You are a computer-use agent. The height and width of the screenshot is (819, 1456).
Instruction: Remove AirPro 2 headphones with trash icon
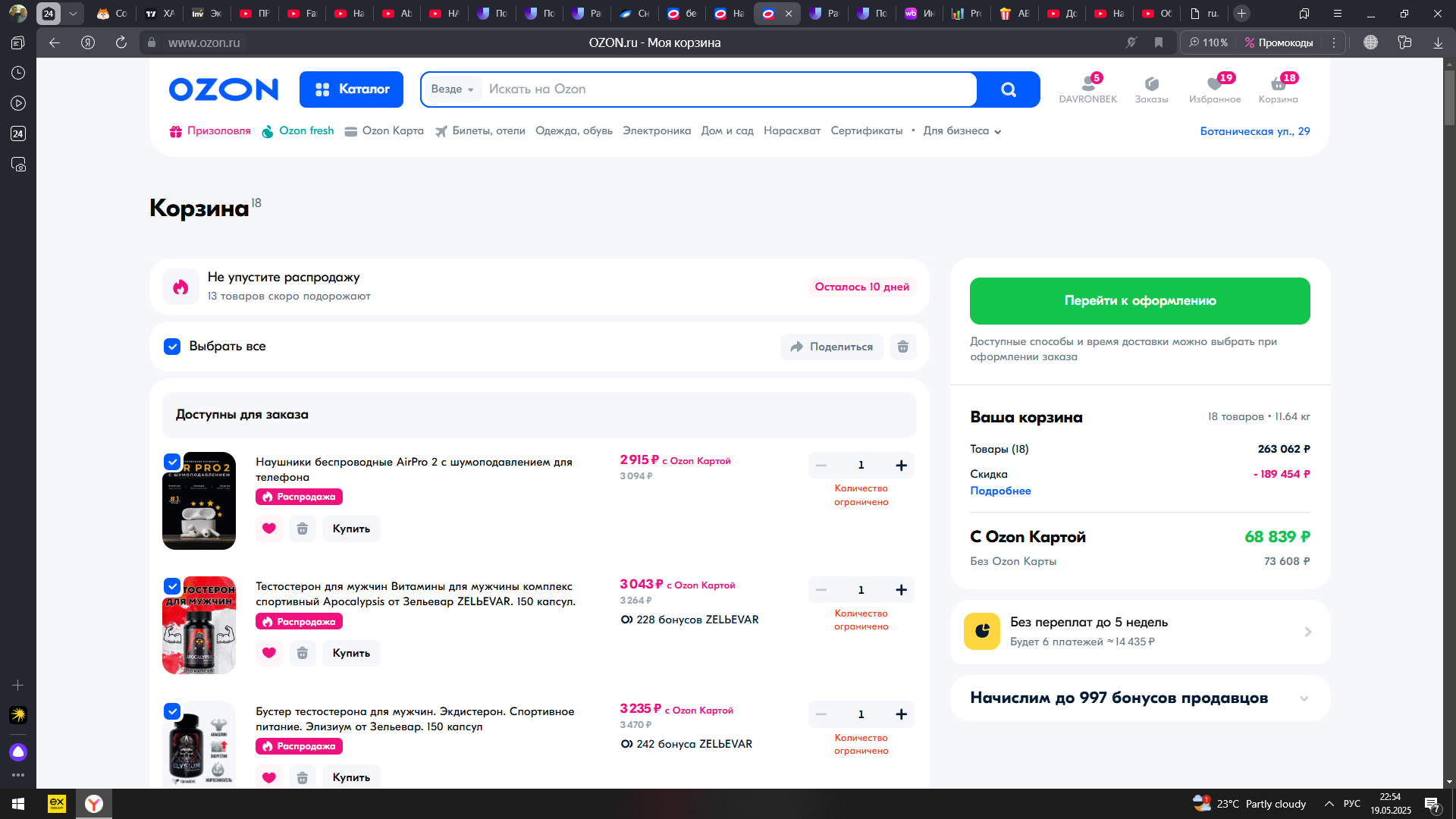coord(303,529)
